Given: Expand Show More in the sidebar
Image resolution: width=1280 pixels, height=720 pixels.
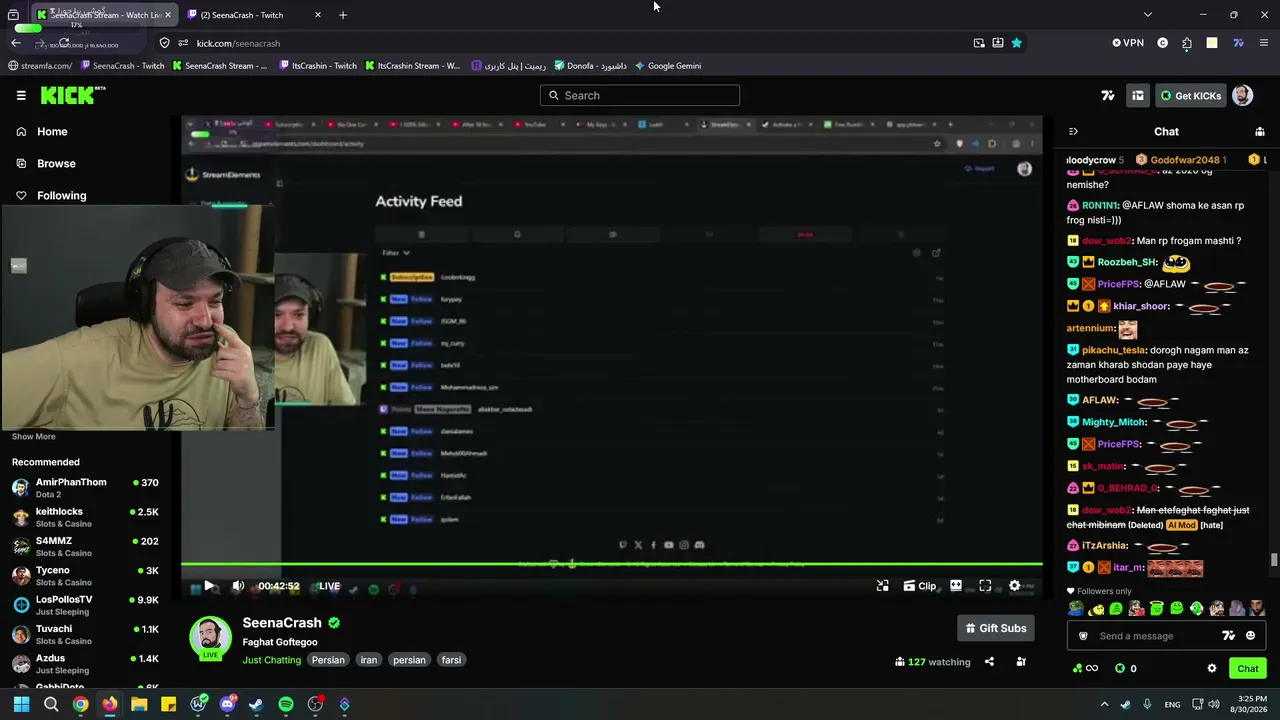Looking at the screenshot, I should 34,436.
